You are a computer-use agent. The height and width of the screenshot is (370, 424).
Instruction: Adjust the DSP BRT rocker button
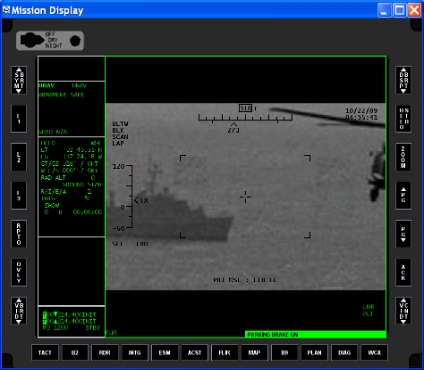coord(403,80)
